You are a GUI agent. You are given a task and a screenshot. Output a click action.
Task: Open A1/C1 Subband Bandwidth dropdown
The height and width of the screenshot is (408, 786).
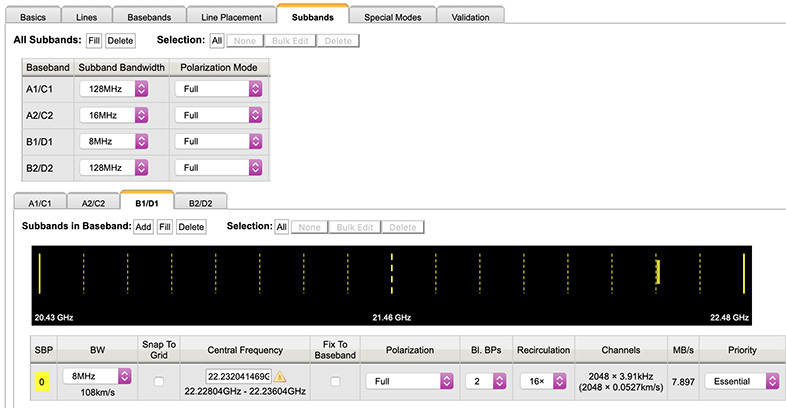point(114,89)
